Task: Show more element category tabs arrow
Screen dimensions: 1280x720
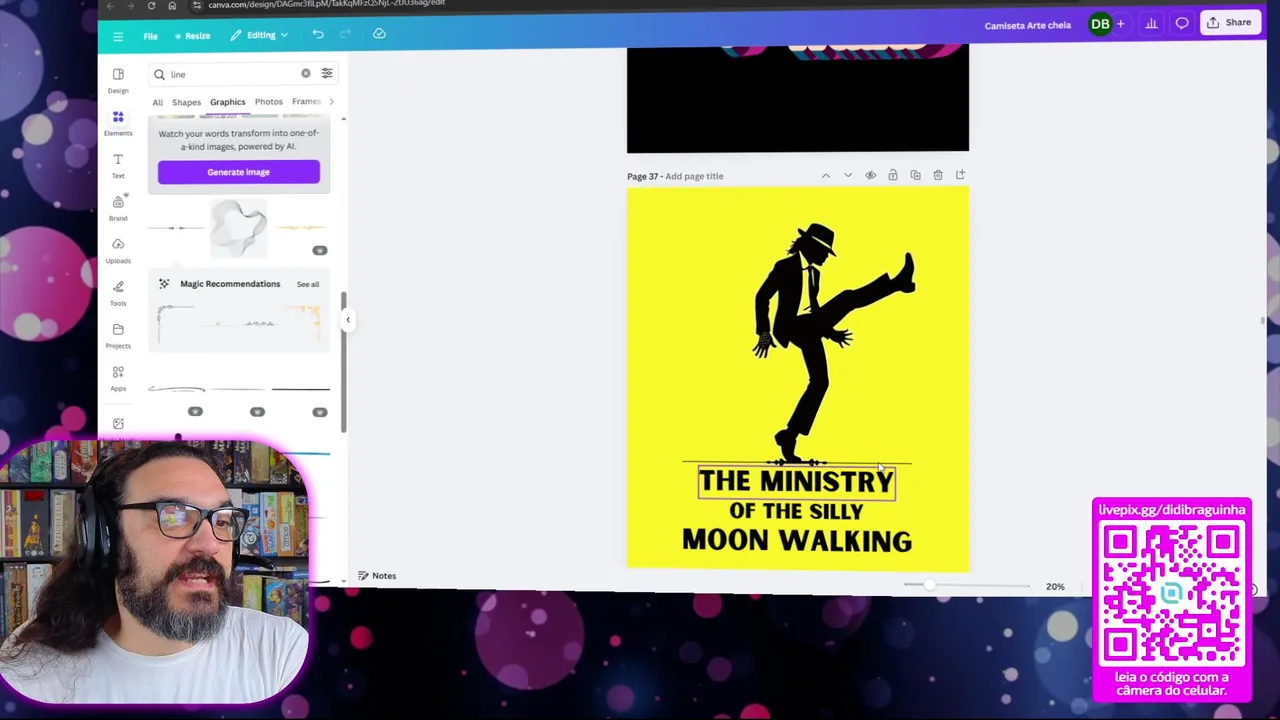Action: [x=331, y=101]
